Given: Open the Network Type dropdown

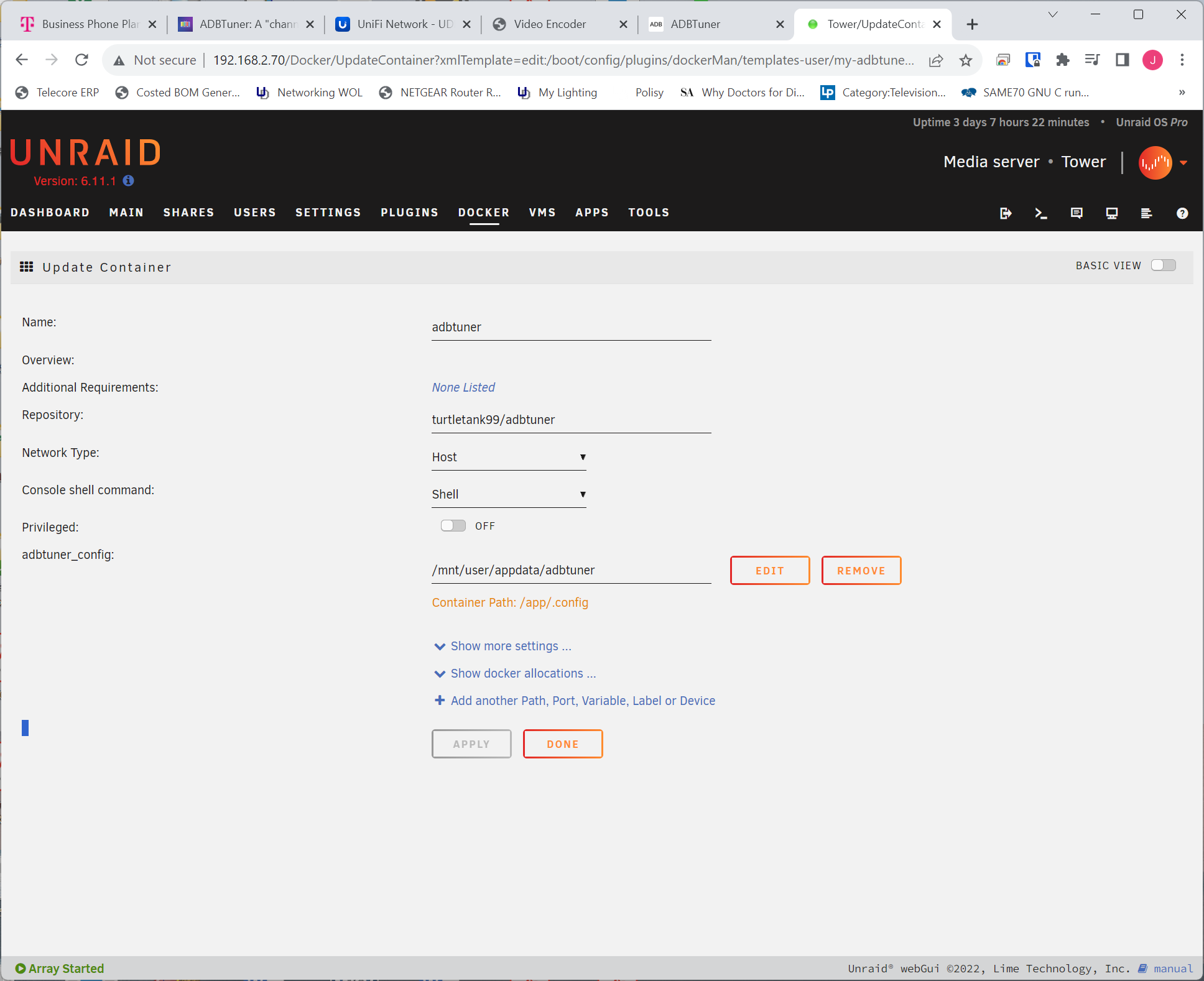Looking at the screenshot, I should (509, 458).
